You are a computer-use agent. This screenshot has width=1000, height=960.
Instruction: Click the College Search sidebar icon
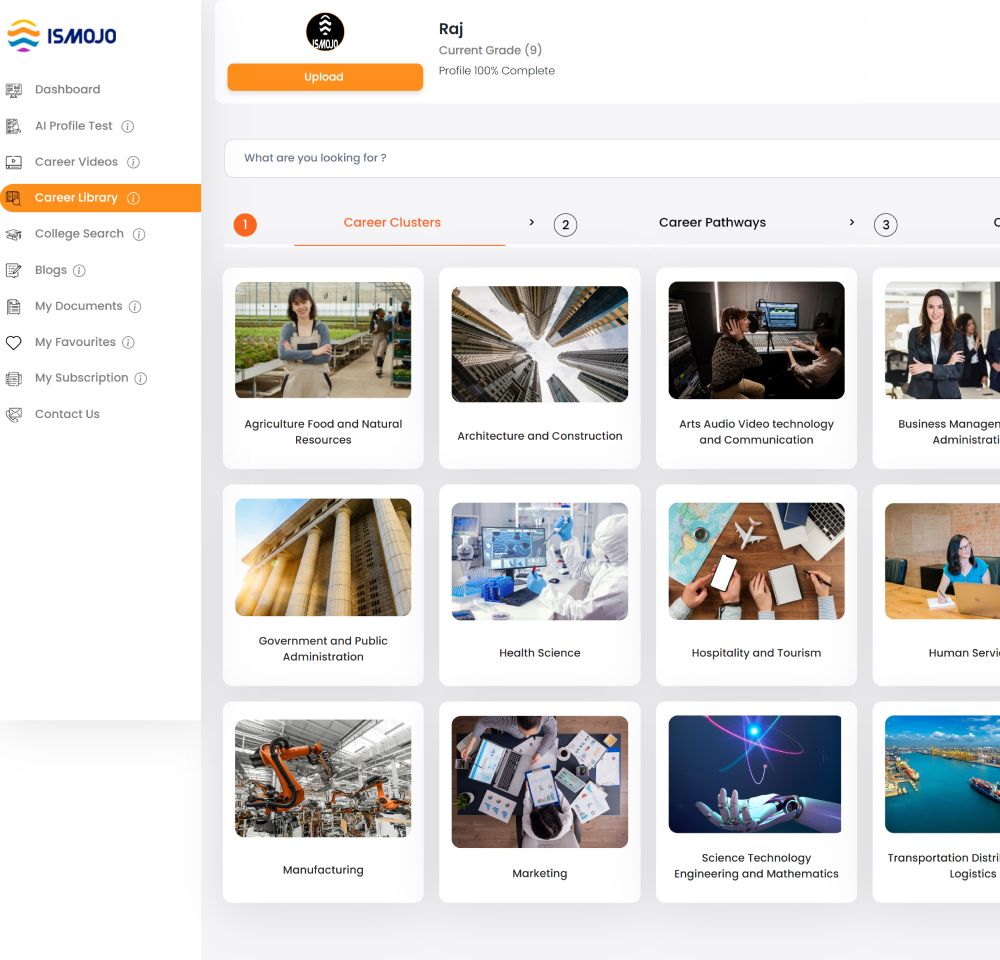(x=13, y=234)
